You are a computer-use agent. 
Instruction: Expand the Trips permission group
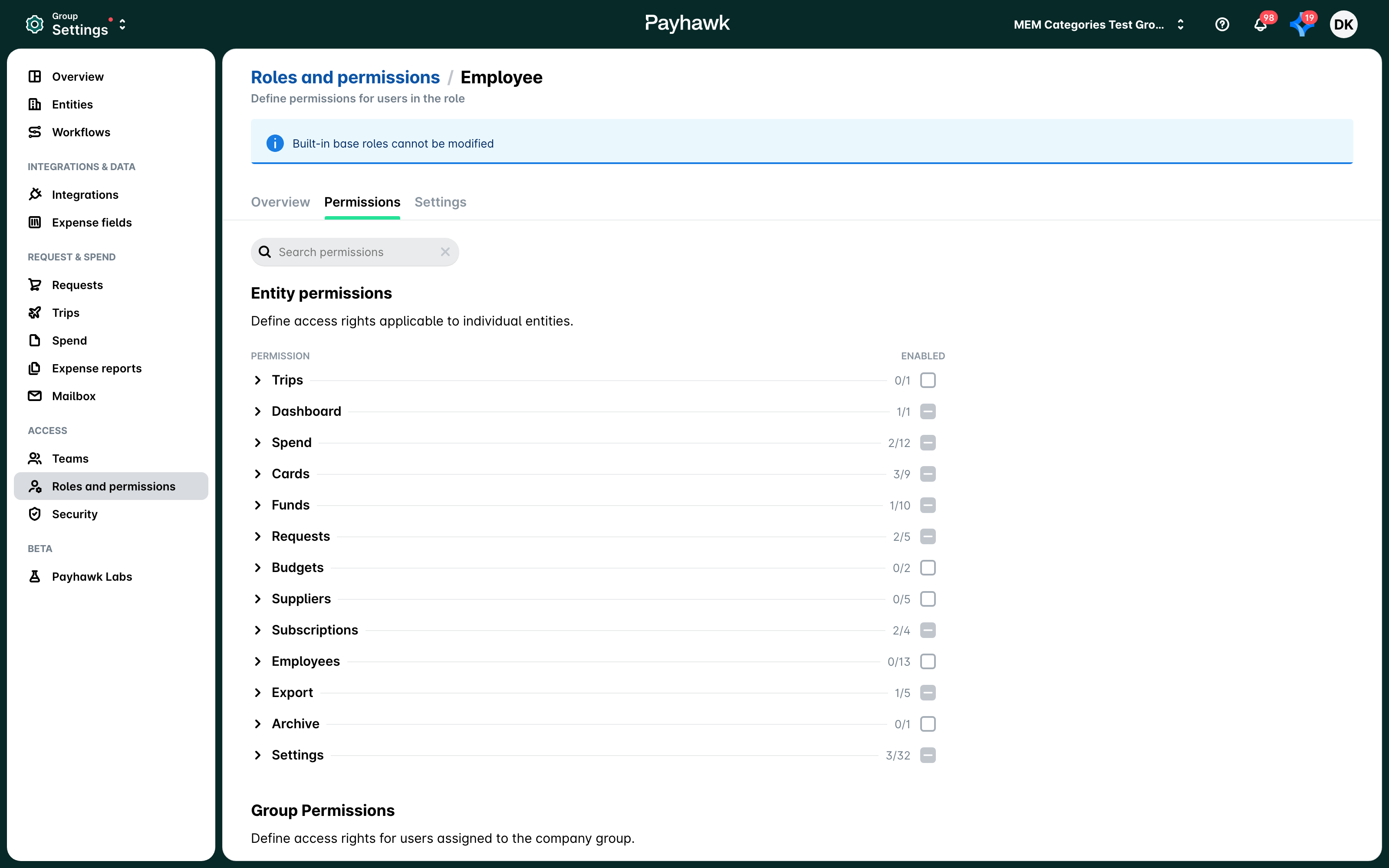click(x=258, y=380)
